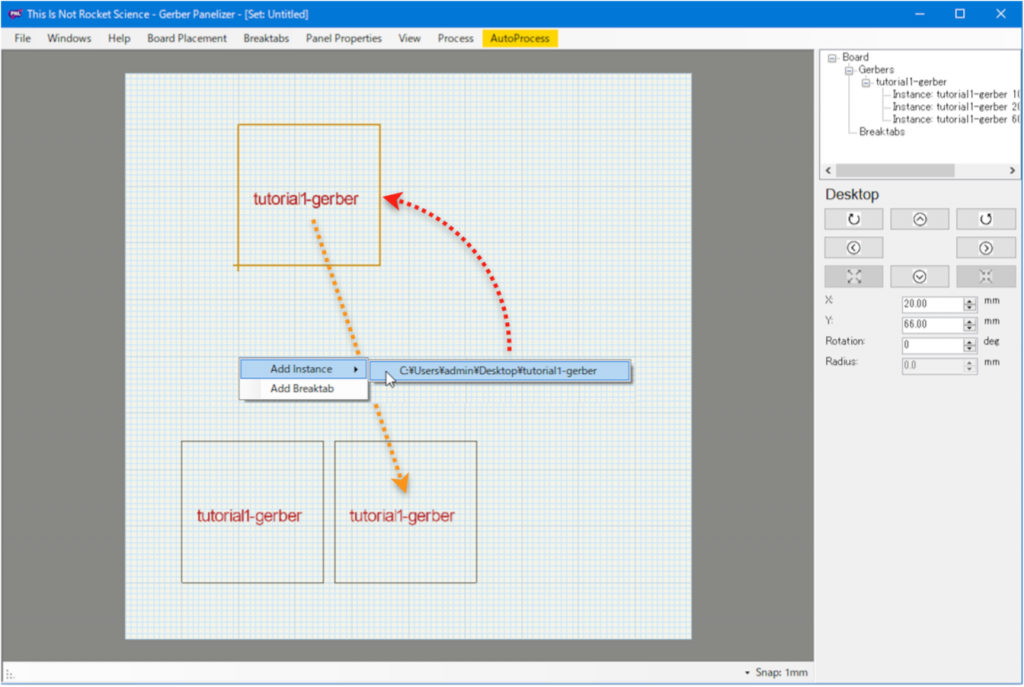
Task: Click the rotate clockwise button
Action: pyautogui.click(x=854, y=219)
